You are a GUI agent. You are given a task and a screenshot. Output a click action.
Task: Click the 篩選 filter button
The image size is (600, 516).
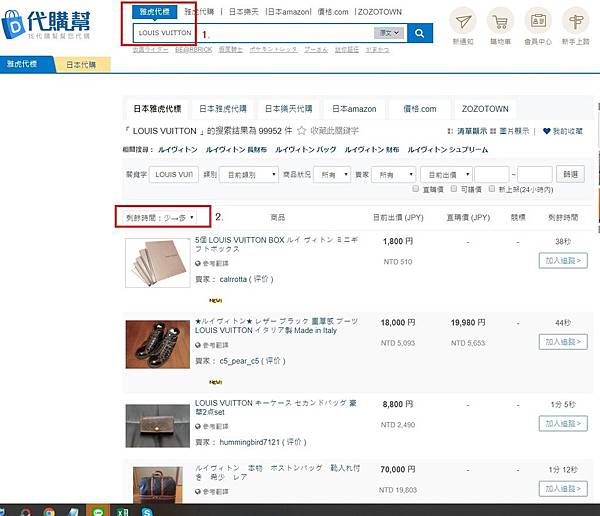[x=570, y=174]
